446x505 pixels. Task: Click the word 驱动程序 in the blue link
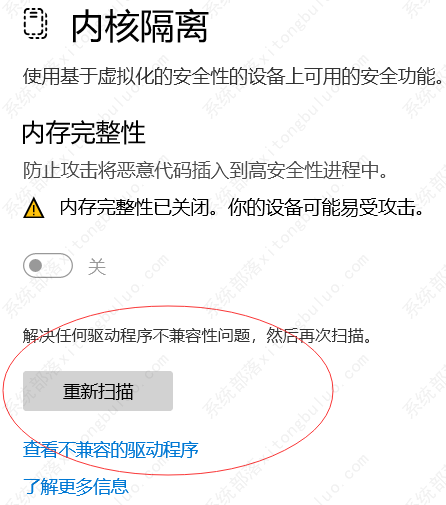(x=163, y=450)
